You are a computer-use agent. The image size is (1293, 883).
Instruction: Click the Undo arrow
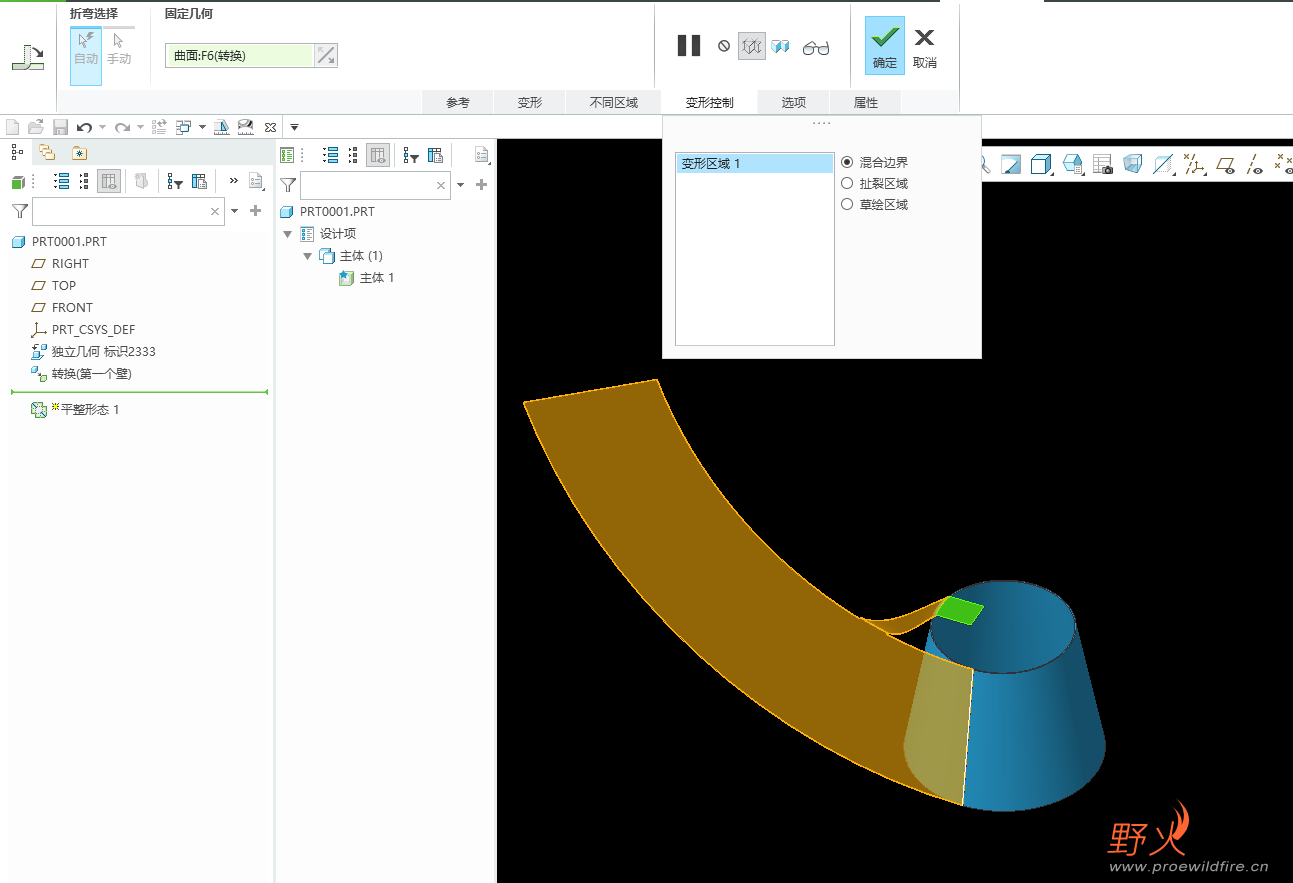pos(85,127)
